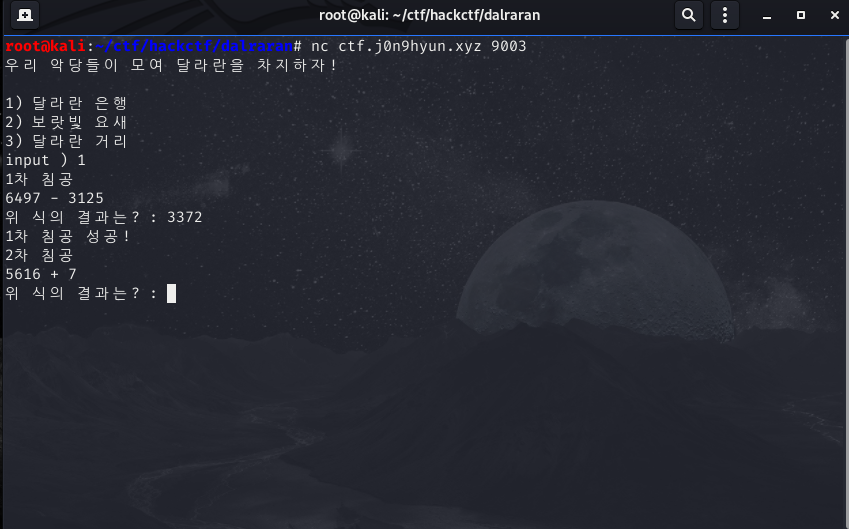This screenshot has height=529, width=849.
Task: Click the line '1) 달라란 은행'
Action: (x=66, y=103)
